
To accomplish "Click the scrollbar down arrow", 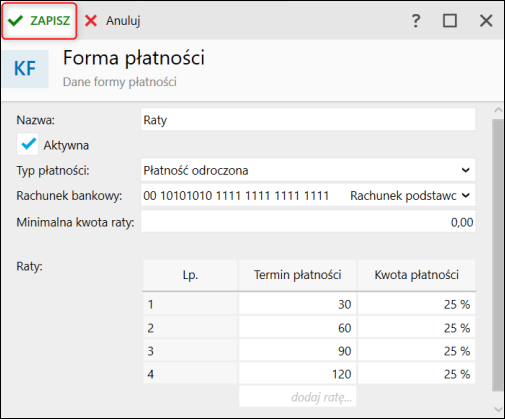I will pyautogui.click(x=498, y=409).
